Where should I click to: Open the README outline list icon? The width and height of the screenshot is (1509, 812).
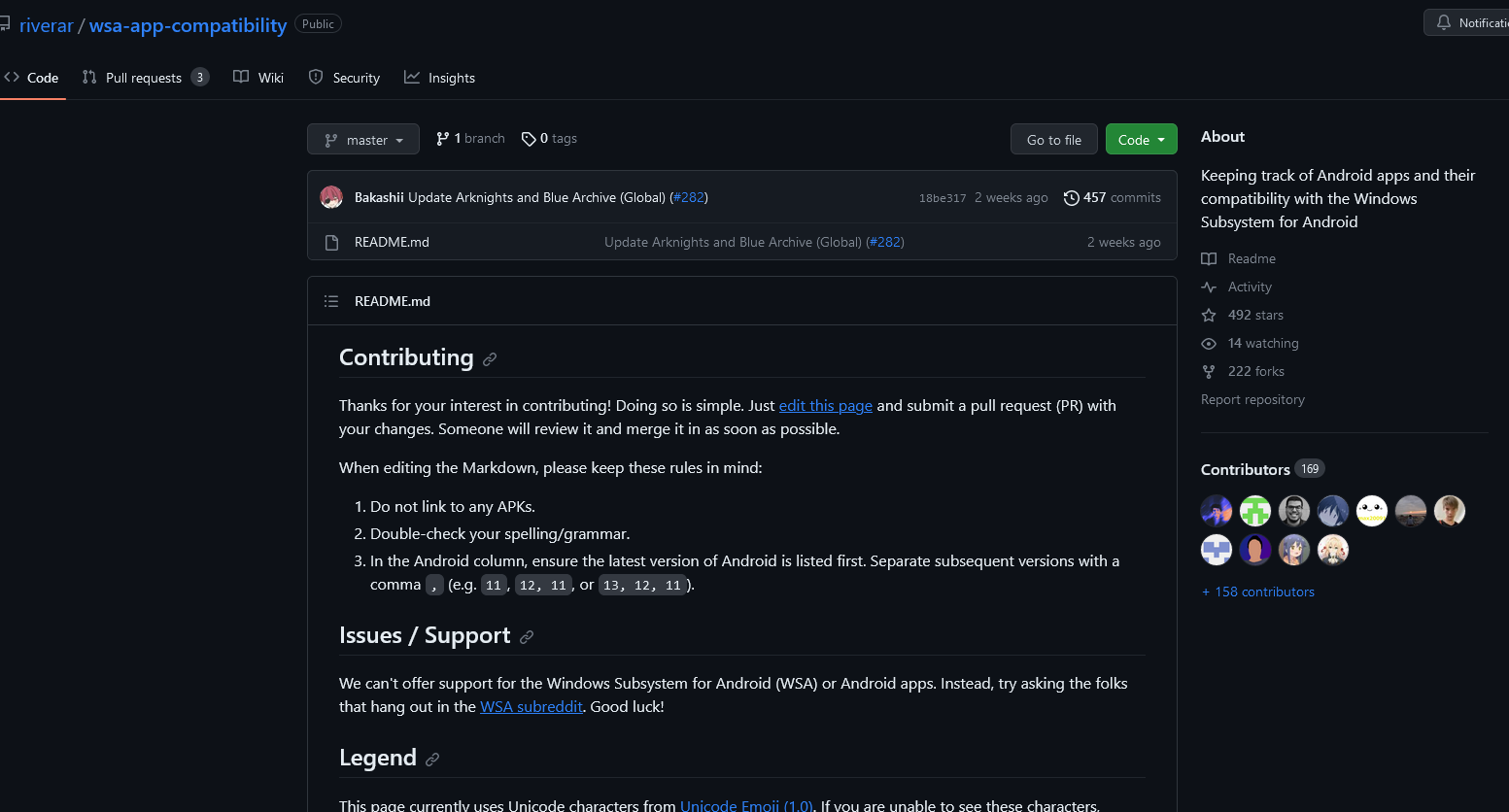(x=331, y=301)
